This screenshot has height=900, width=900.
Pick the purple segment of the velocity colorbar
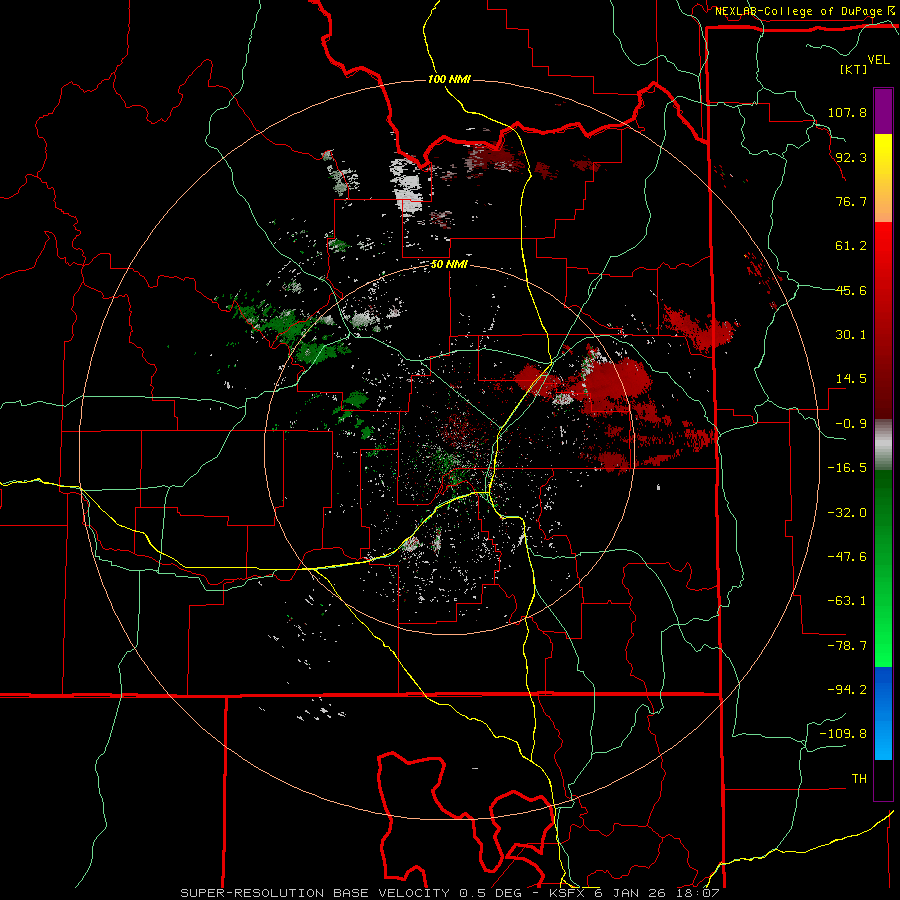883,111
